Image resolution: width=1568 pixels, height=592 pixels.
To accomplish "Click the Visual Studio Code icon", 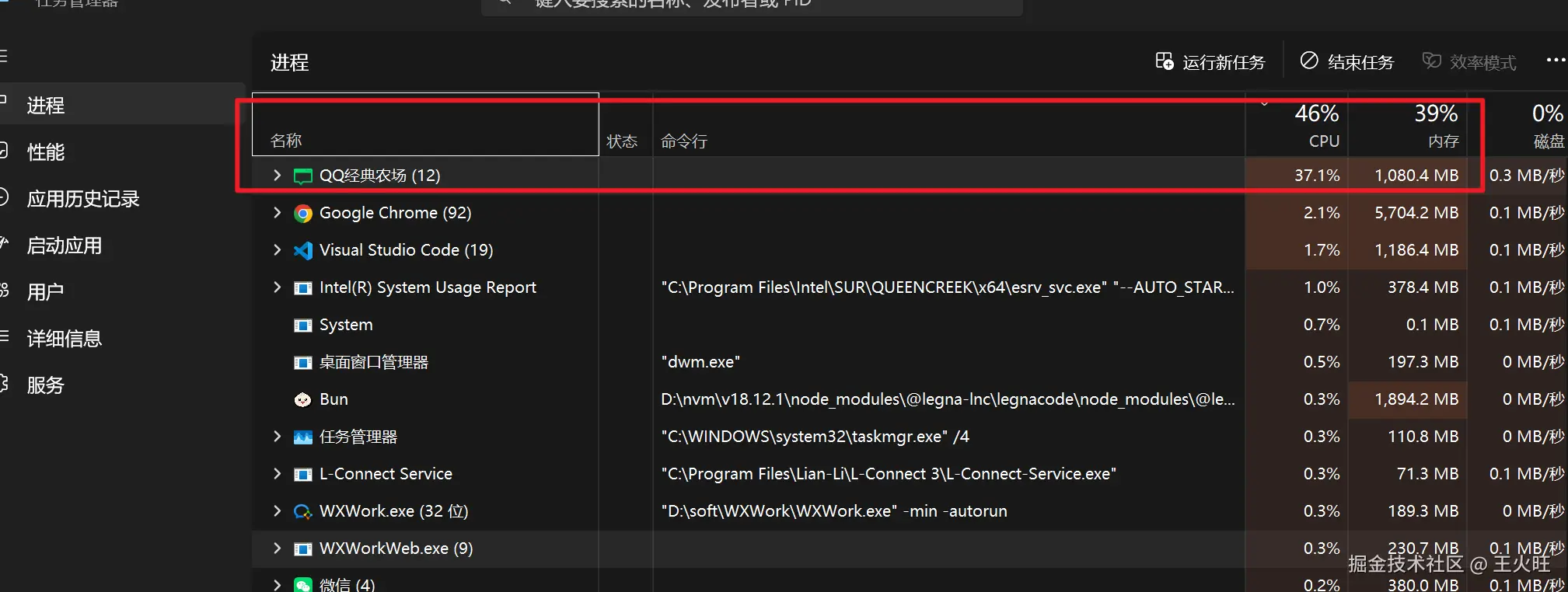I will [303, 251].
